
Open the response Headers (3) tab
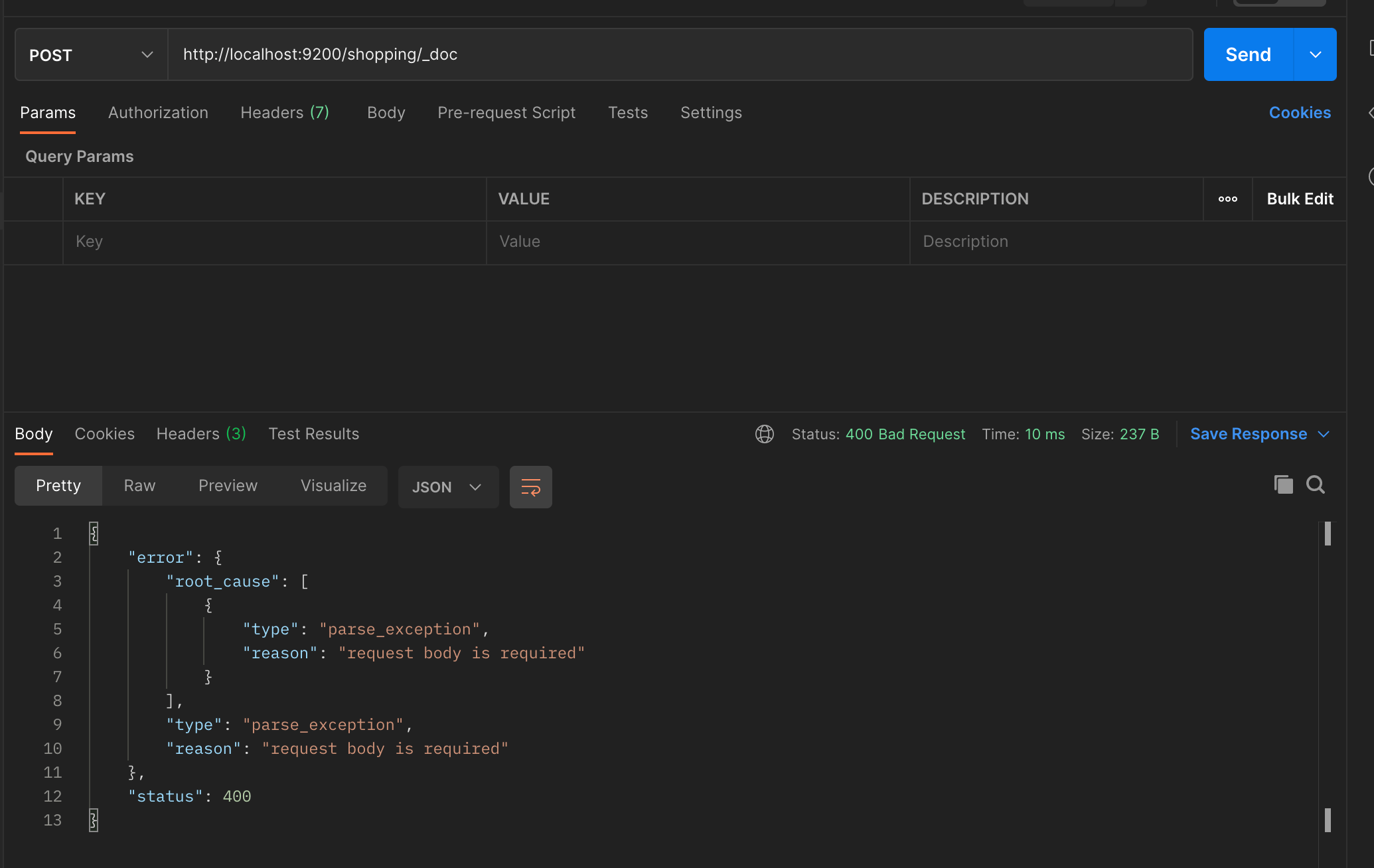coord(201,434)
